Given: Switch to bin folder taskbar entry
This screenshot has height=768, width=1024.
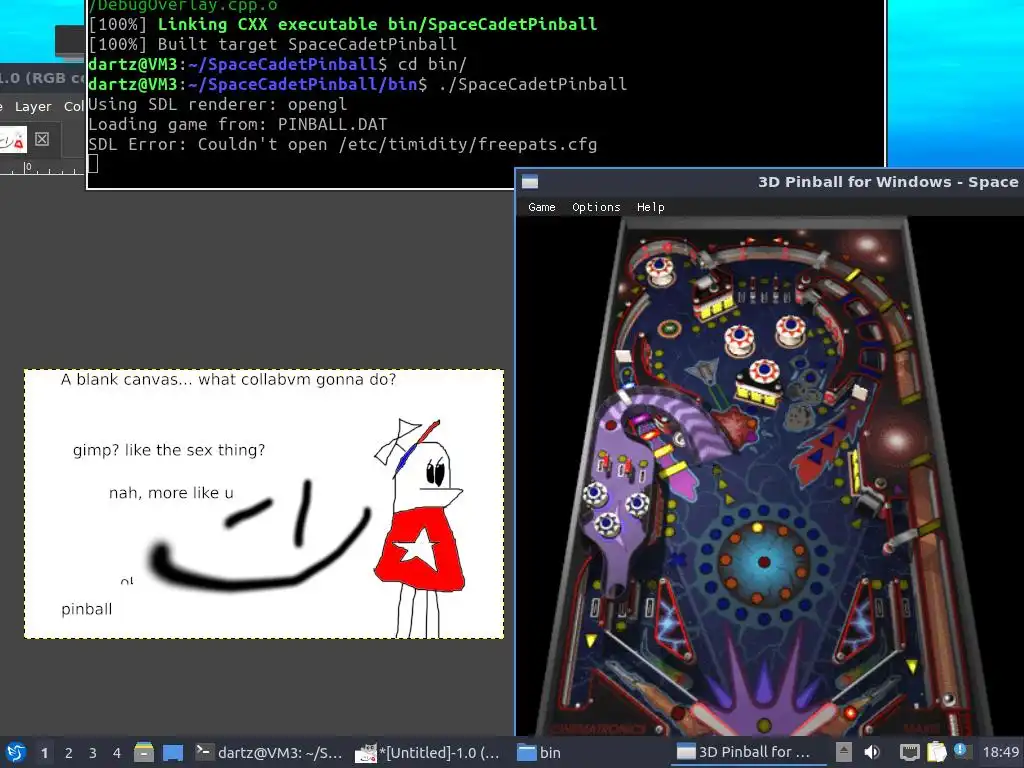Looking at the screenshot, I should click(x=539, y=753).
